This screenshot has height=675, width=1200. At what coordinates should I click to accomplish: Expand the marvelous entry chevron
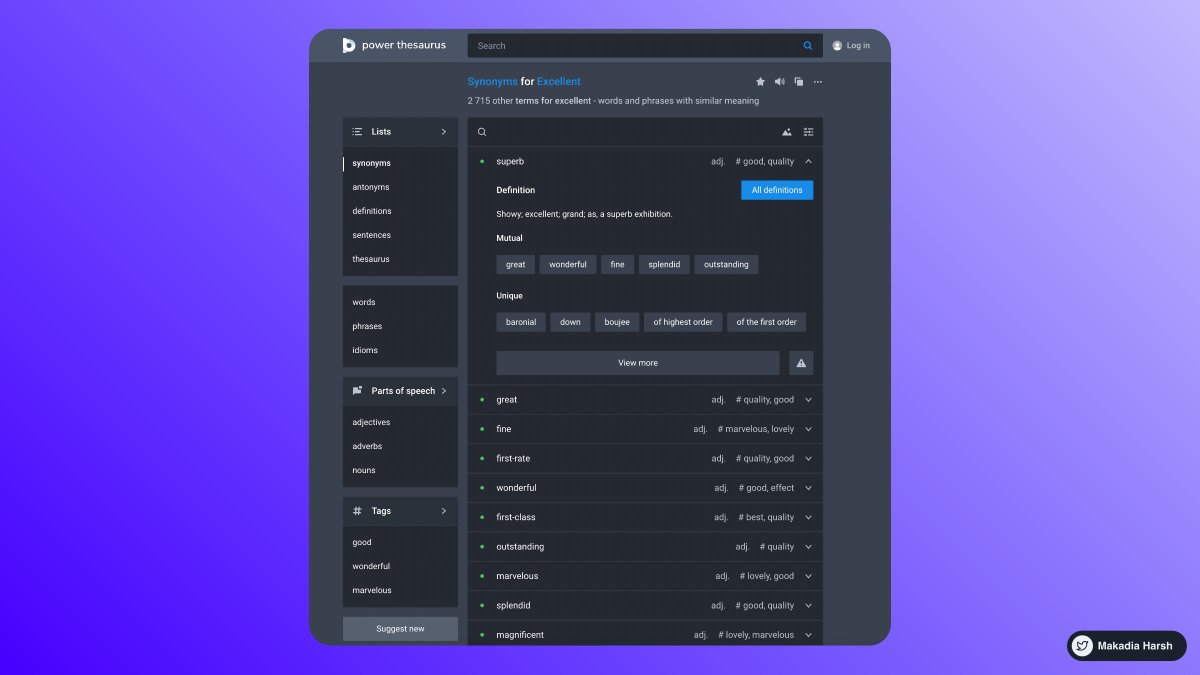(x=808, y=576)
